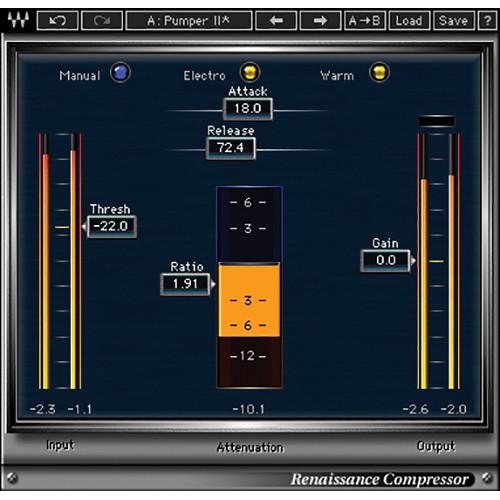The width and height of the screenshot is (500, 500).
Task: Click the Renaissance Compressor title label
Action: (380, 479)
